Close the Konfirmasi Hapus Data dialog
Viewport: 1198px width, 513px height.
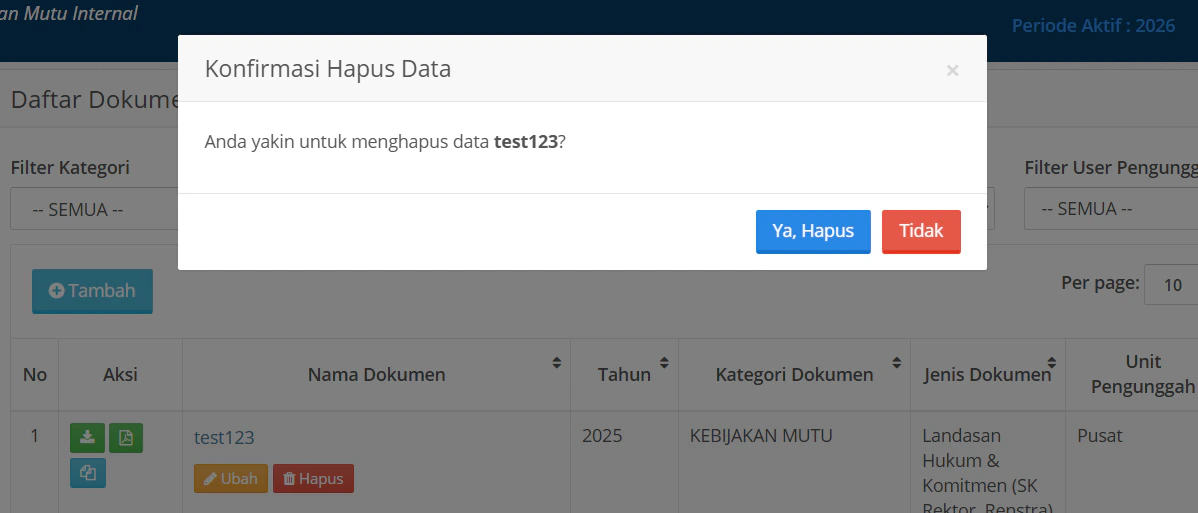952,70
